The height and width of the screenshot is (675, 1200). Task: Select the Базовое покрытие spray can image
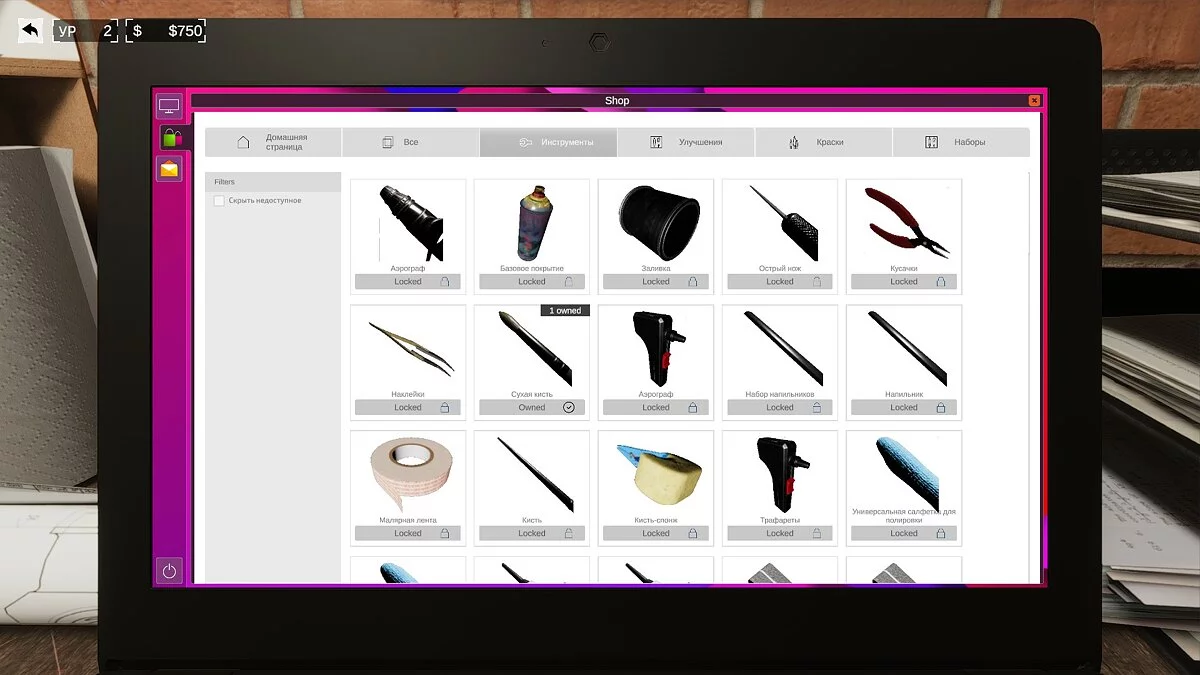[533, 224]
